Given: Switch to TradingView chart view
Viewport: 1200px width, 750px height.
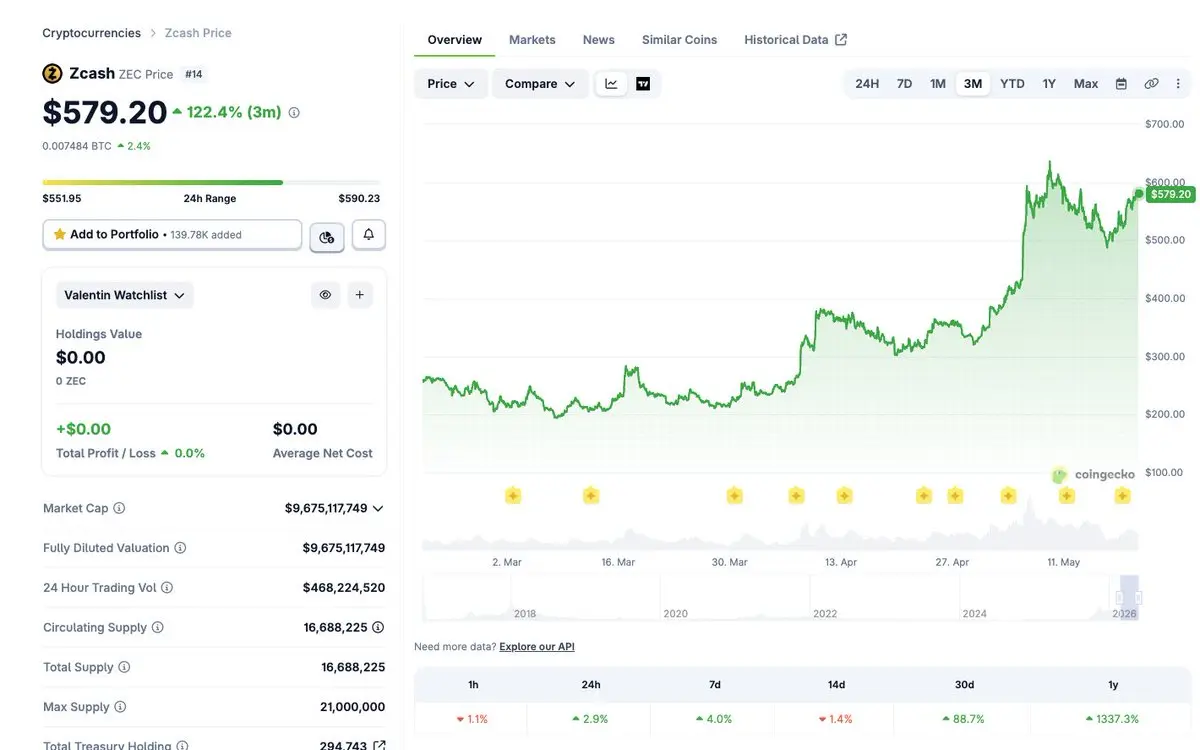Looking at the screenshot, I should [x=643, y=84].
